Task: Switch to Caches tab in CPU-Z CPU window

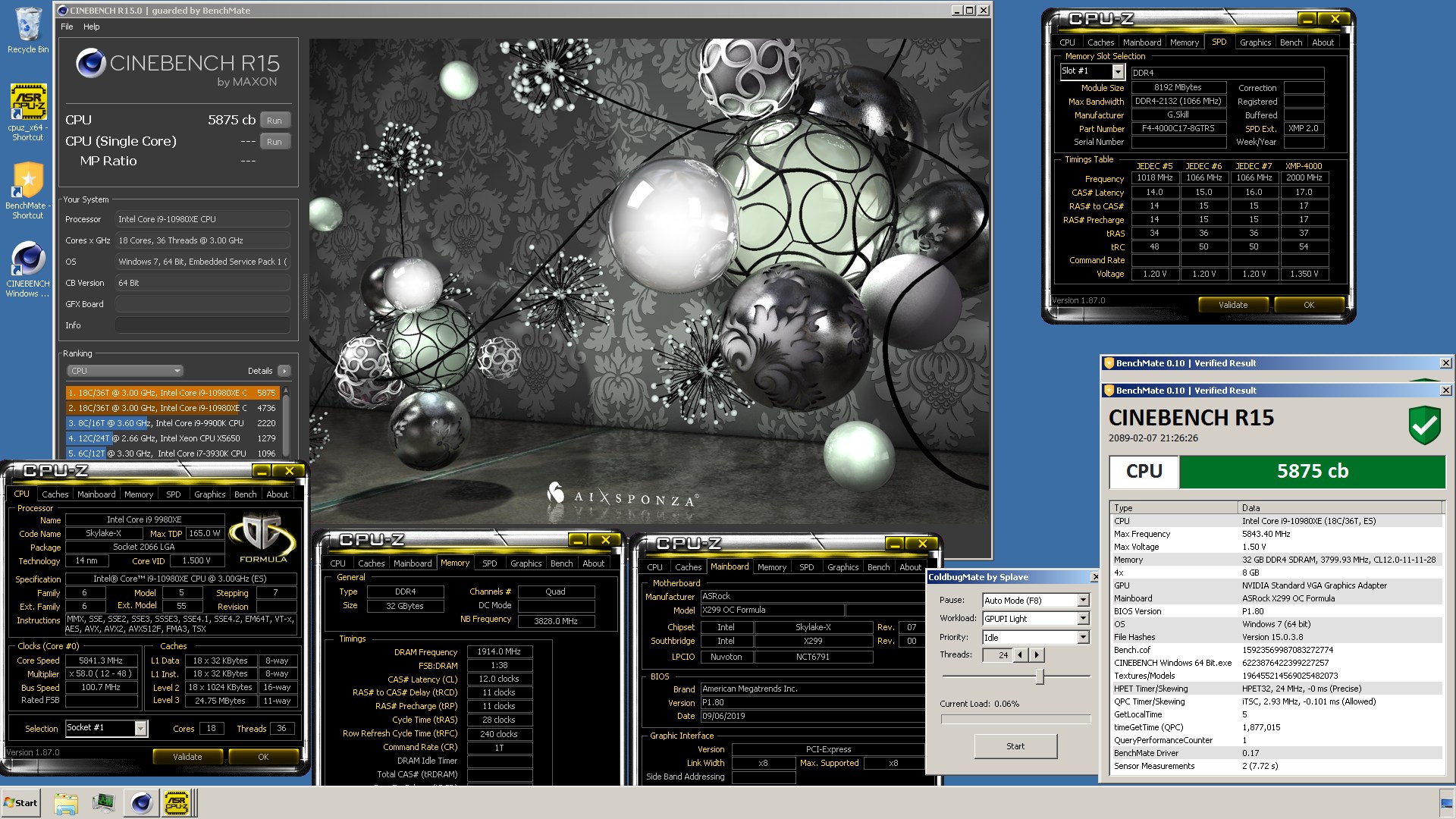Action: [x=55, y=494]
